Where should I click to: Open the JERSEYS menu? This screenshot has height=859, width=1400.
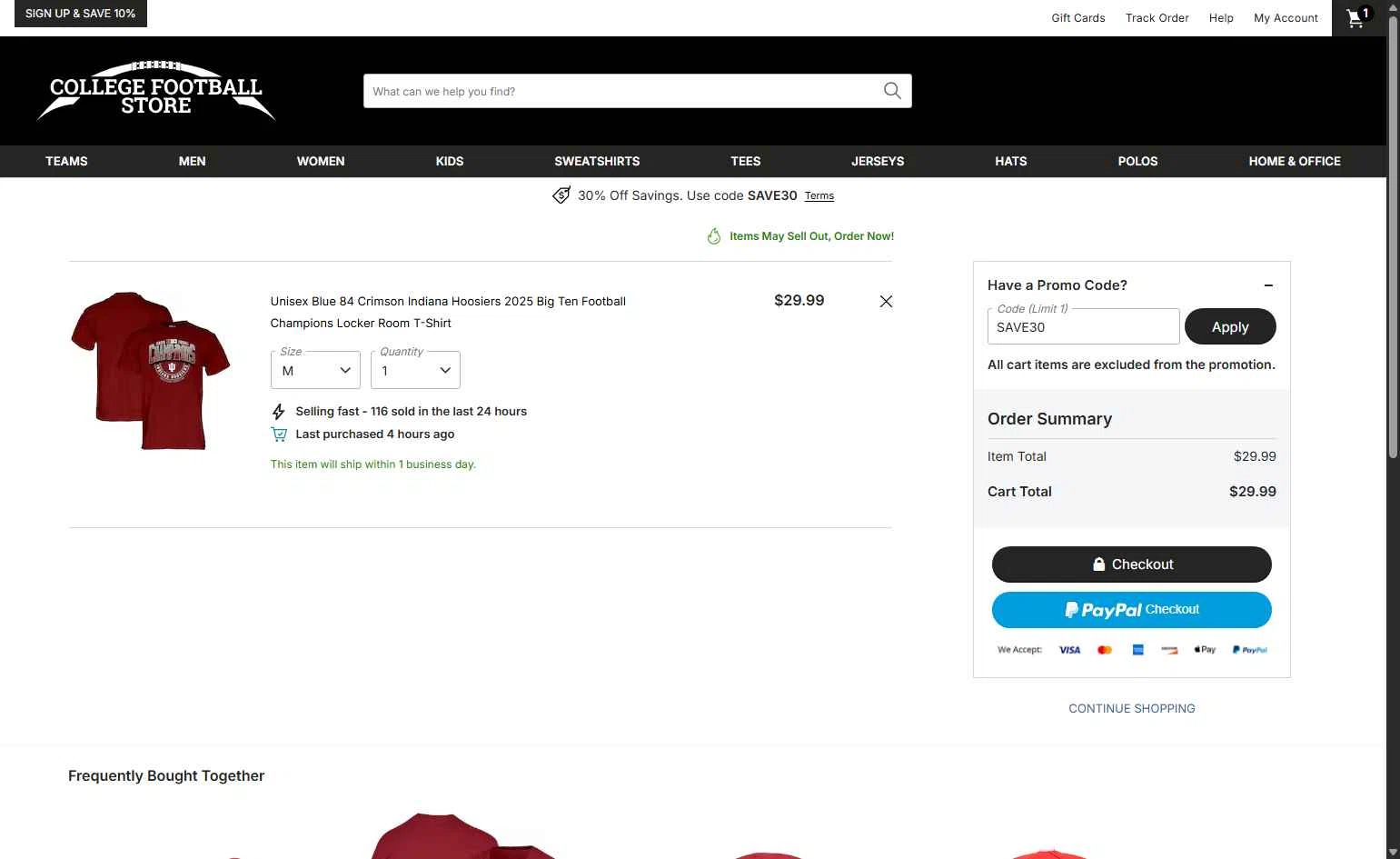[878, 161]
